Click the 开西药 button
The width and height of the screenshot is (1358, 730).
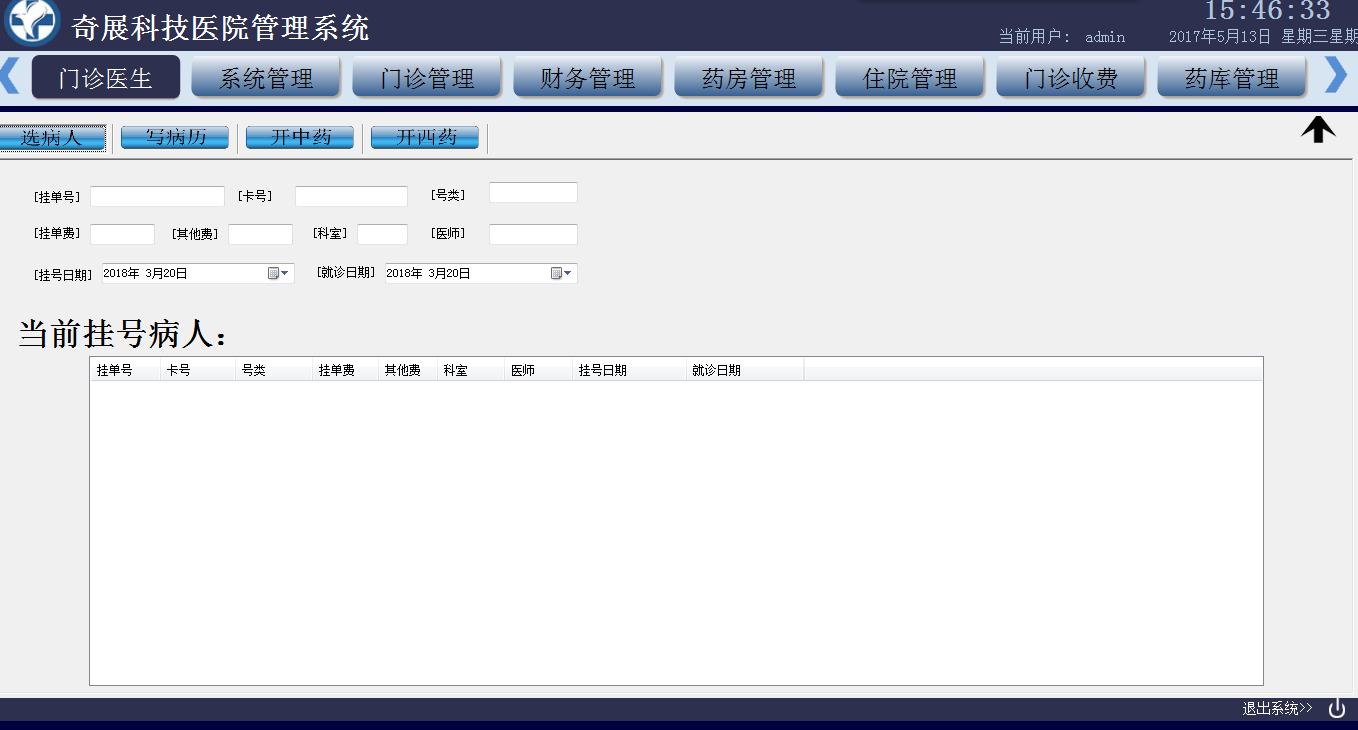coord(425,138)
